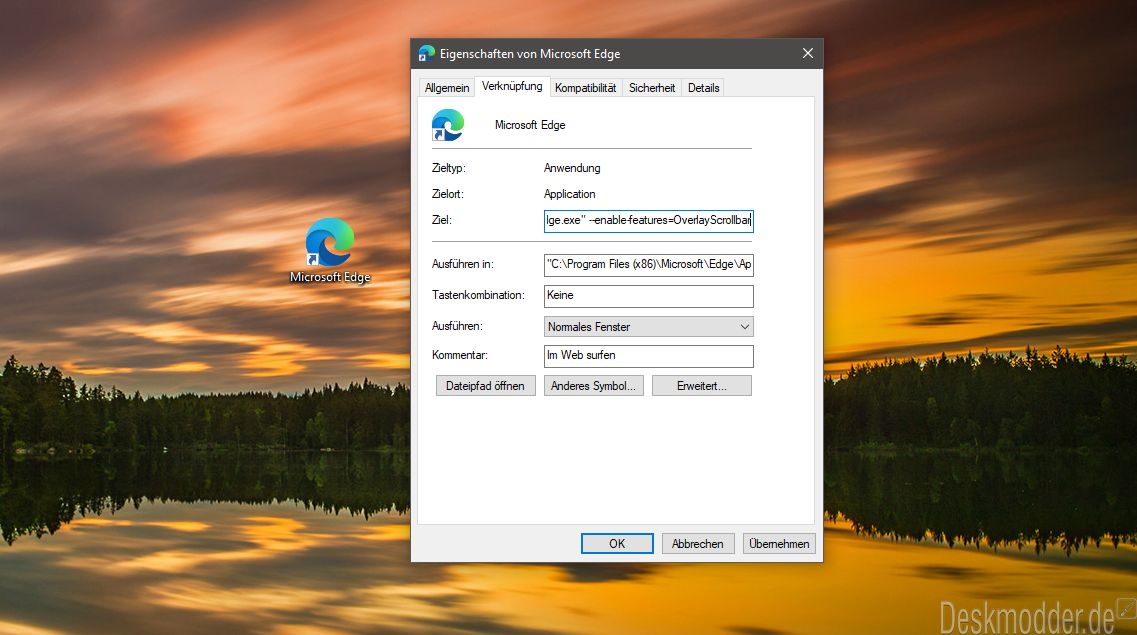Image resolution: width=1137 pixels, height=635 pixels.
Task: Click the Application value next to Zielort
Action: [x=569, y=194]
